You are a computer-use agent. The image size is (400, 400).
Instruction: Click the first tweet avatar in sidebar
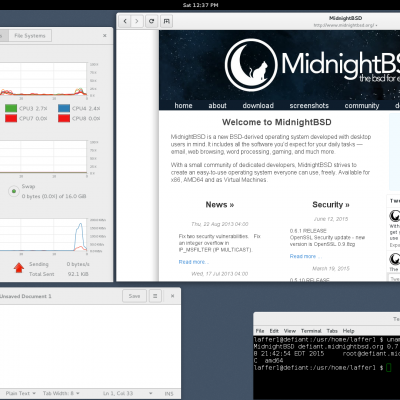point(395,216)
